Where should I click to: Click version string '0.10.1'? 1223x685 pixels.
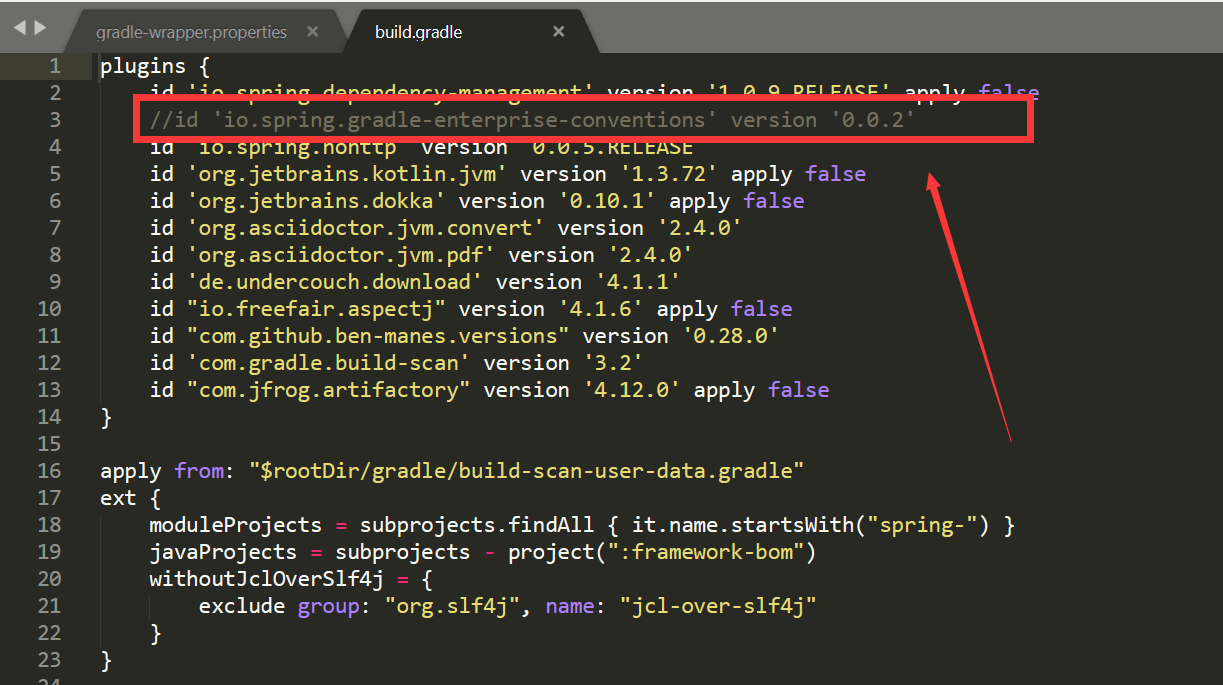tap(607, 201)
